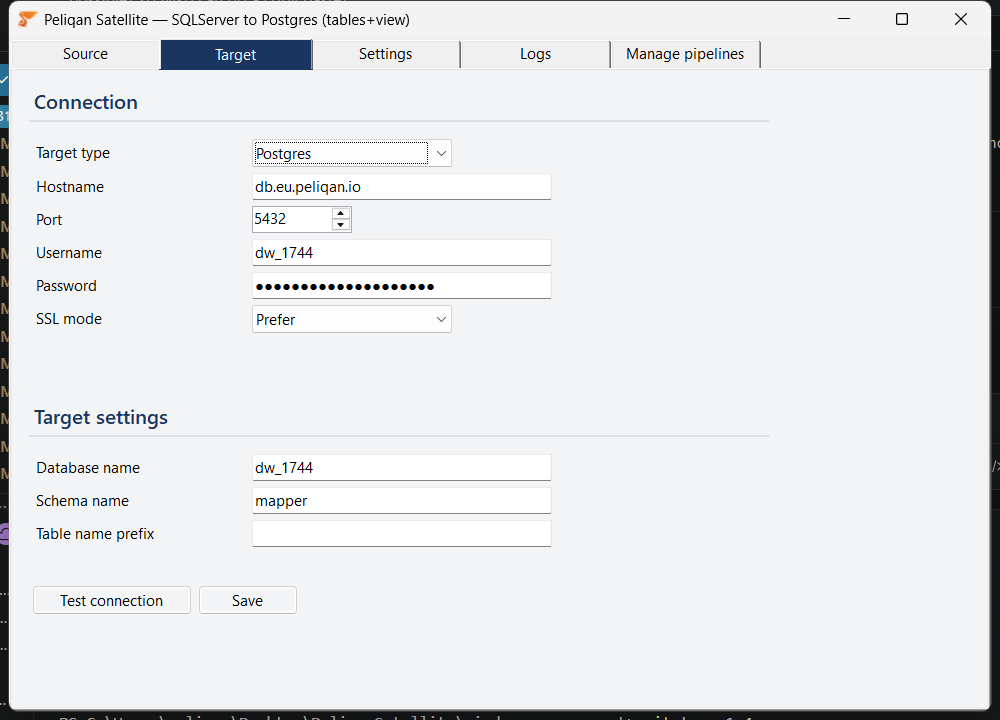Open the Logs tab
The width and height of the screenshot is (1000, 720).
click(536, 54)
